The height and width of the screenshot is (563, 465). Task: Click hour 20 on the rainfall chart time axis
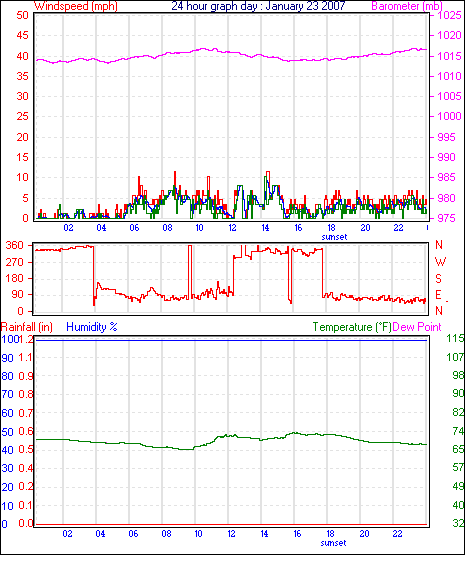point(364,534)
